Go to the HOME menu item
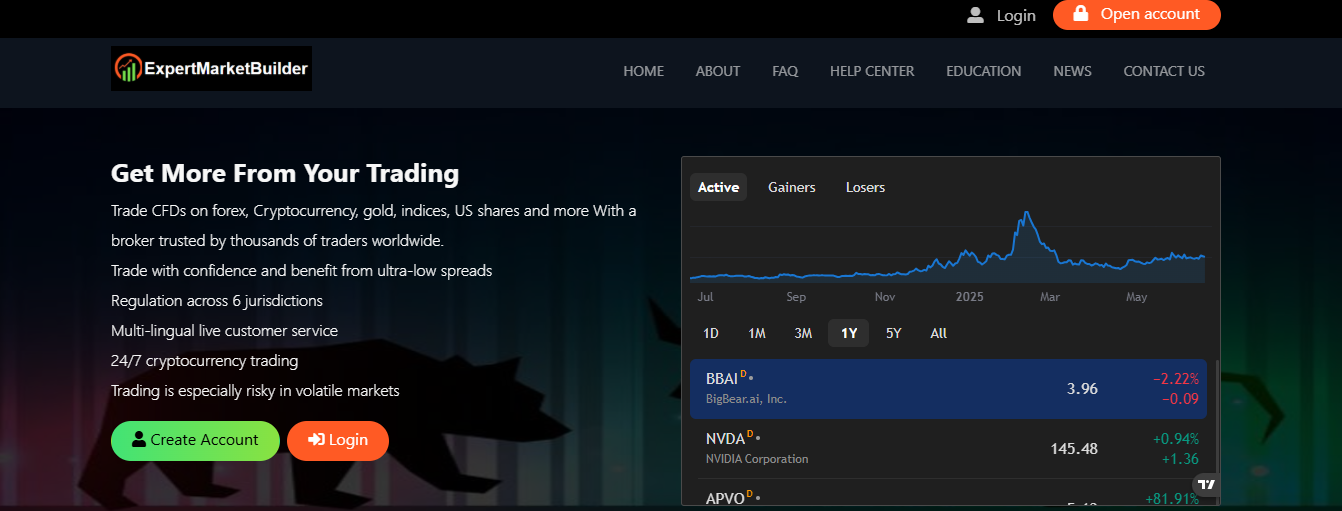This screenshot has width=1342, height=511. coord(644,71)
